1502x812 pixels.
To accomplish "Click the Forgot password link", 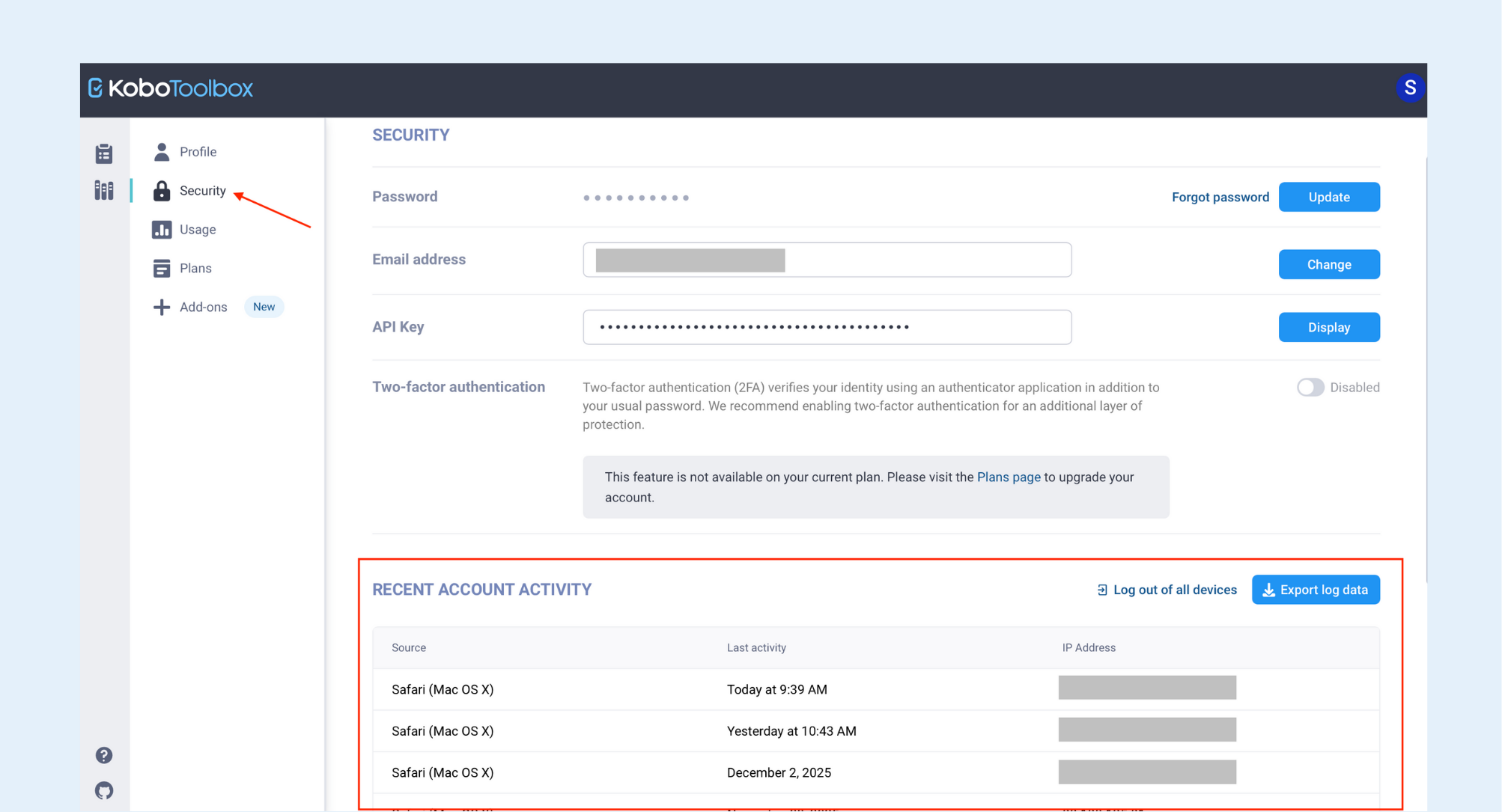I will [1220, 197].
